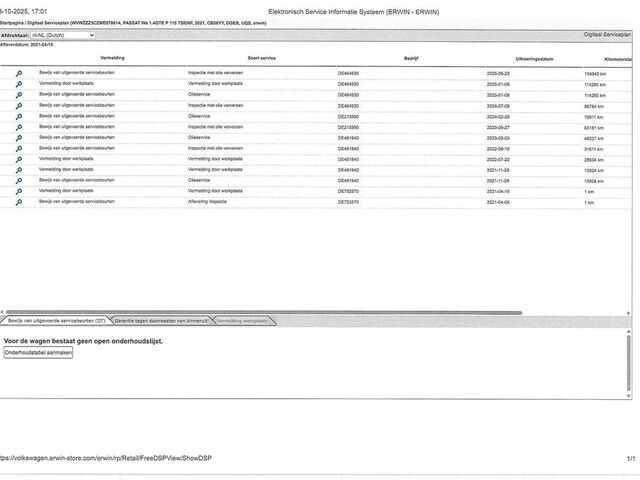The height and width of the screenshot is (480, 640).
Task: View the 2021-04-06 Aflevering Inspectie details
Action: 18,202
